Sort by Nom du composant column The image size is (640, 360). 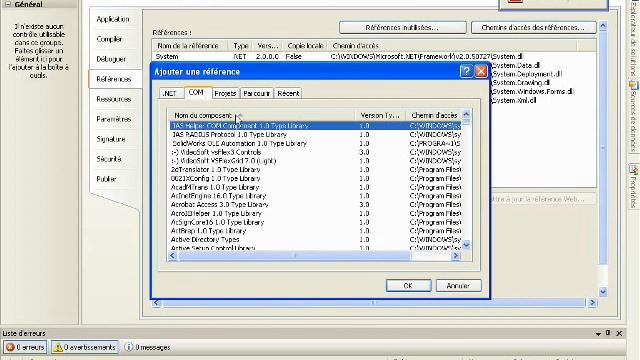[261, 116]
